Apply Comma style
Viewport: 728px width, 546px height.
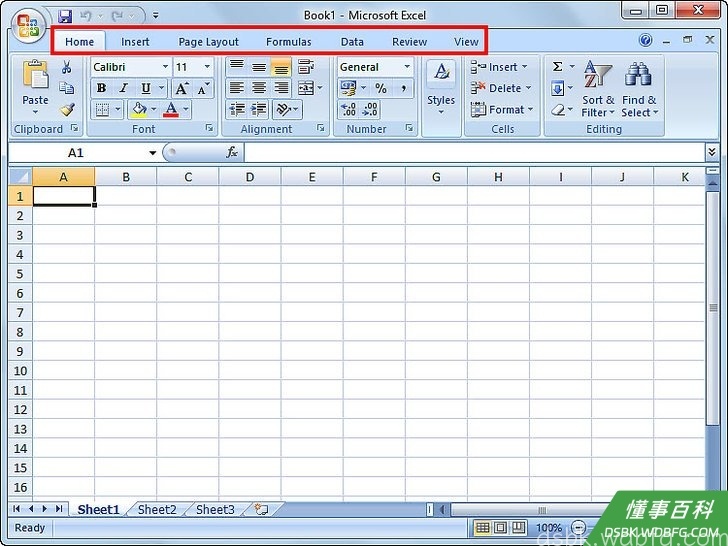[x=403, y=88]
